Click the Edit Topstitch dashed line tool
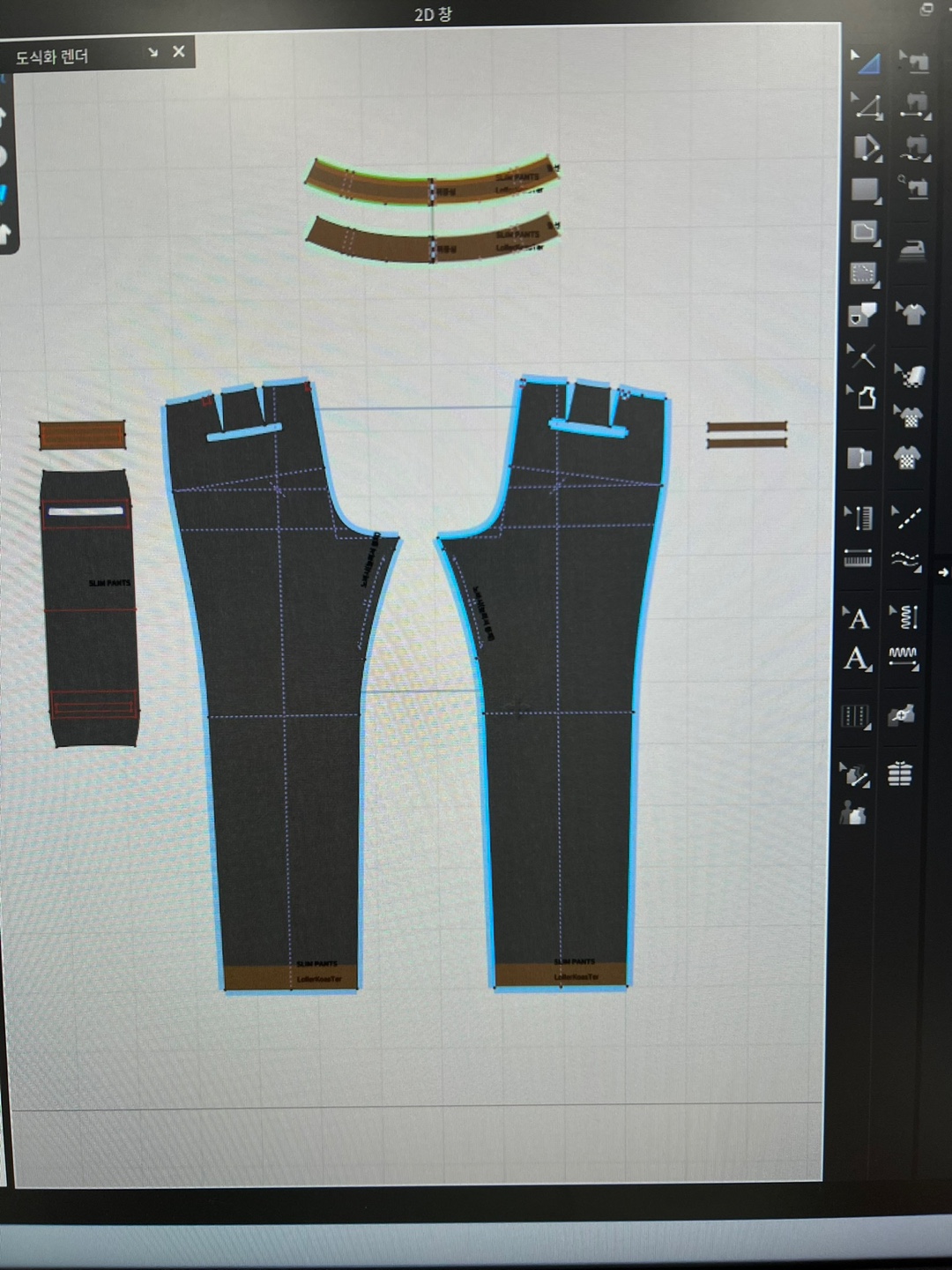 (907, 518)
